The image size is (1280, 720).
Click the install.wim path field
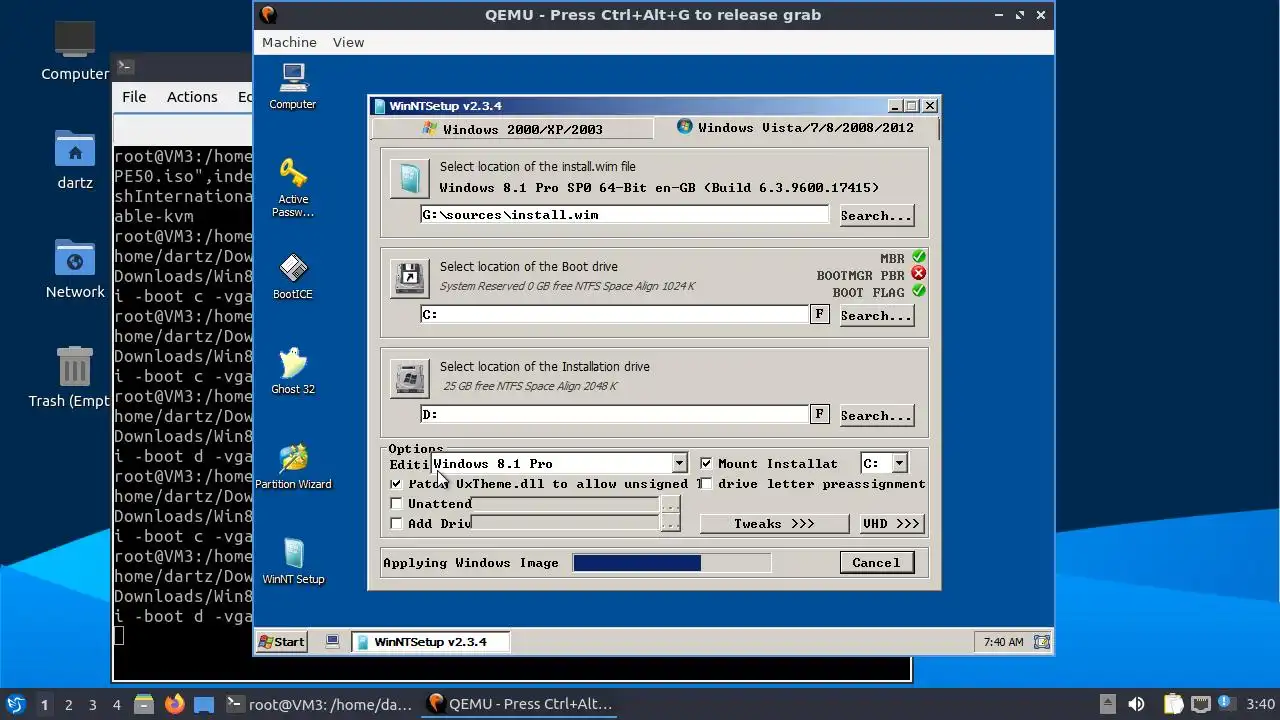click(x=625, y=215)
